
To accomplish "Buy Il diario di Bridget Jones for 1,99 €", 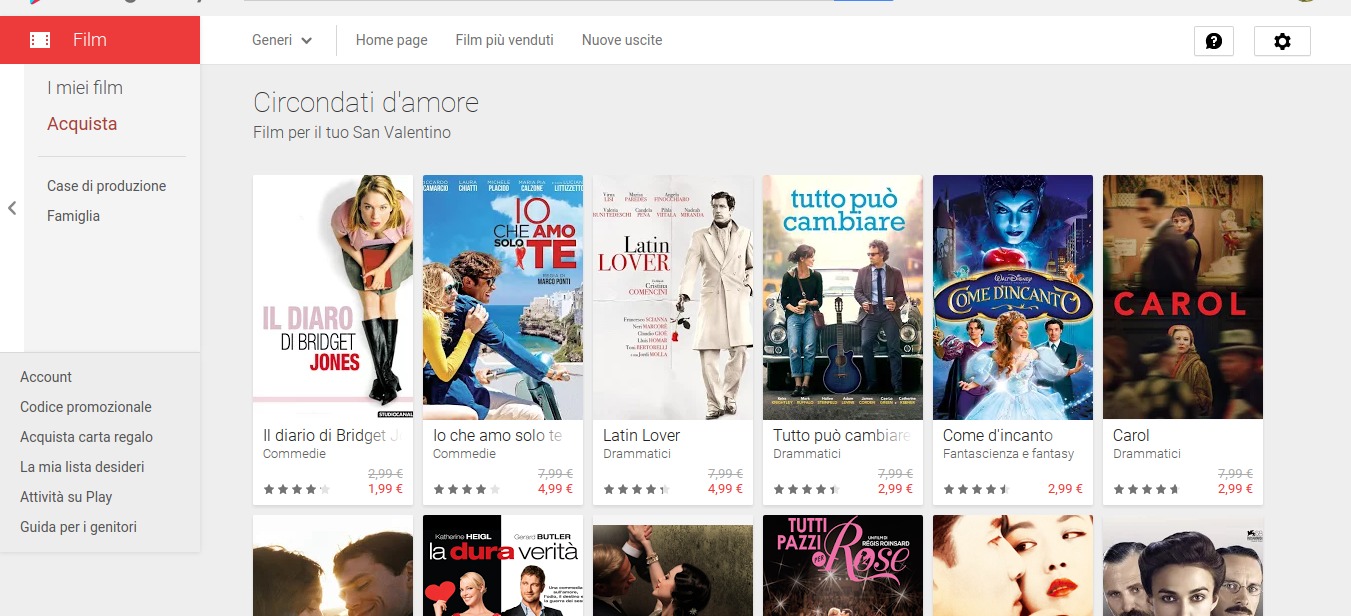I will tap(385, 489).
